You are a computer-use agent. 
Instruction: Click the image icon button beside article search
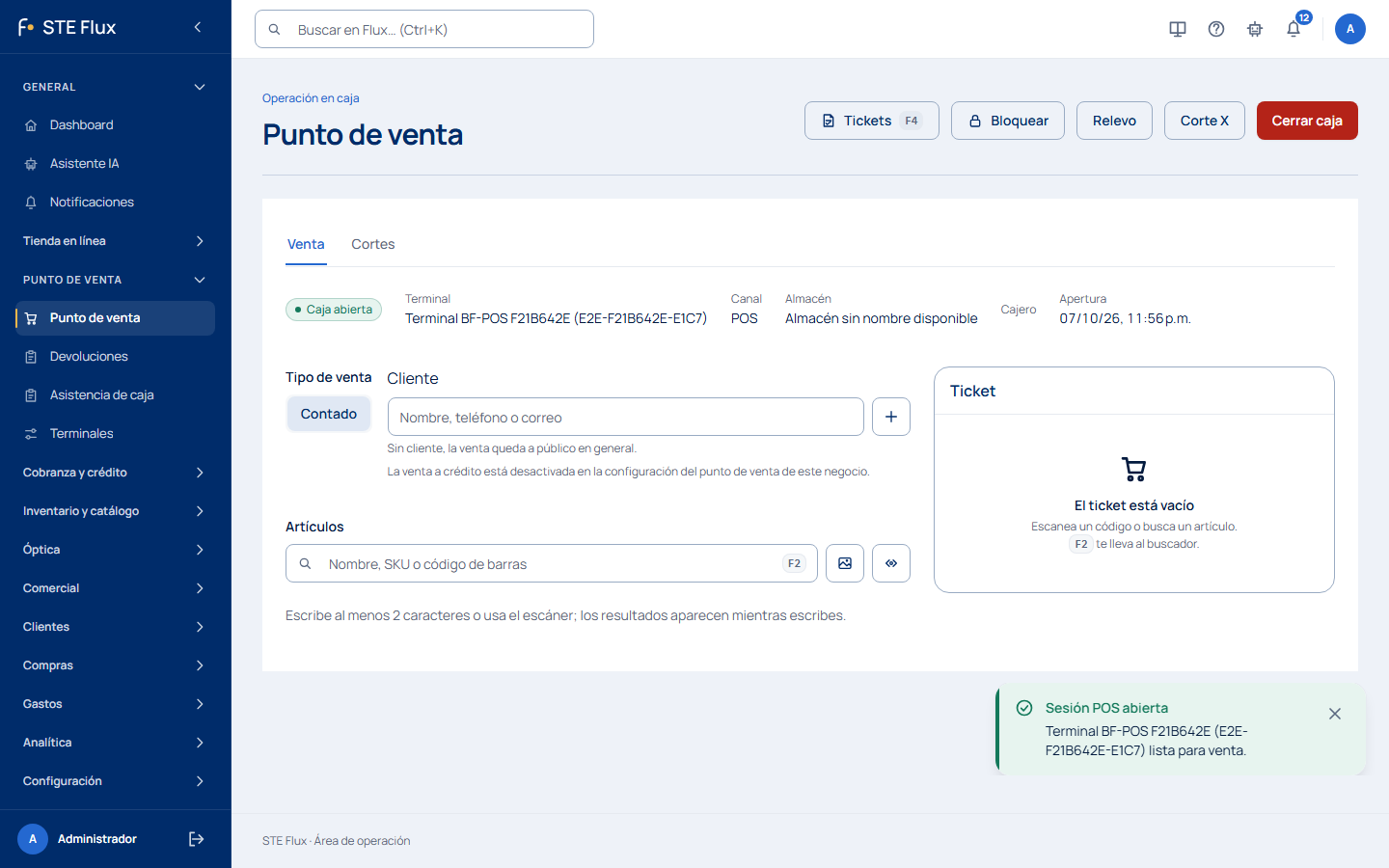coord(845,563)
